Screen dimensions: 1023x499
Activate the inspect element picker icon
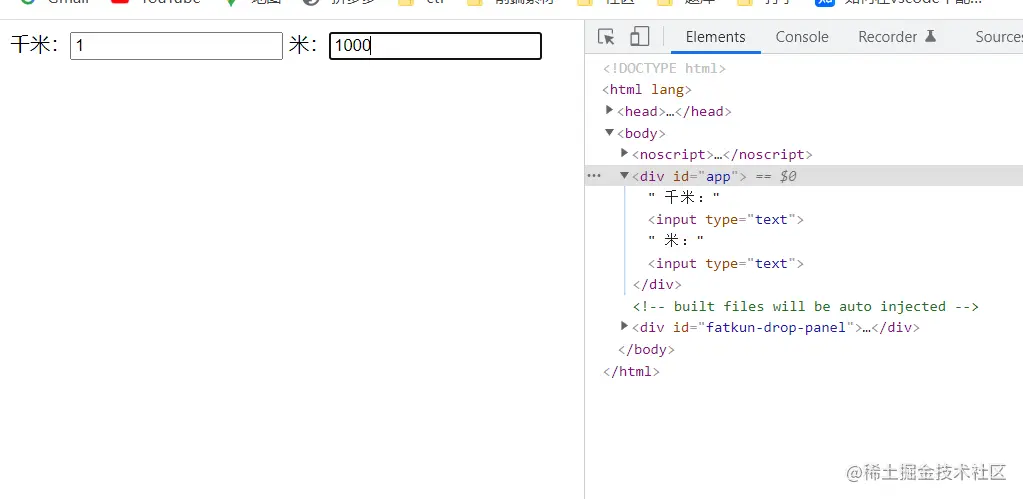pyautogui.click(x=606, y=37)
